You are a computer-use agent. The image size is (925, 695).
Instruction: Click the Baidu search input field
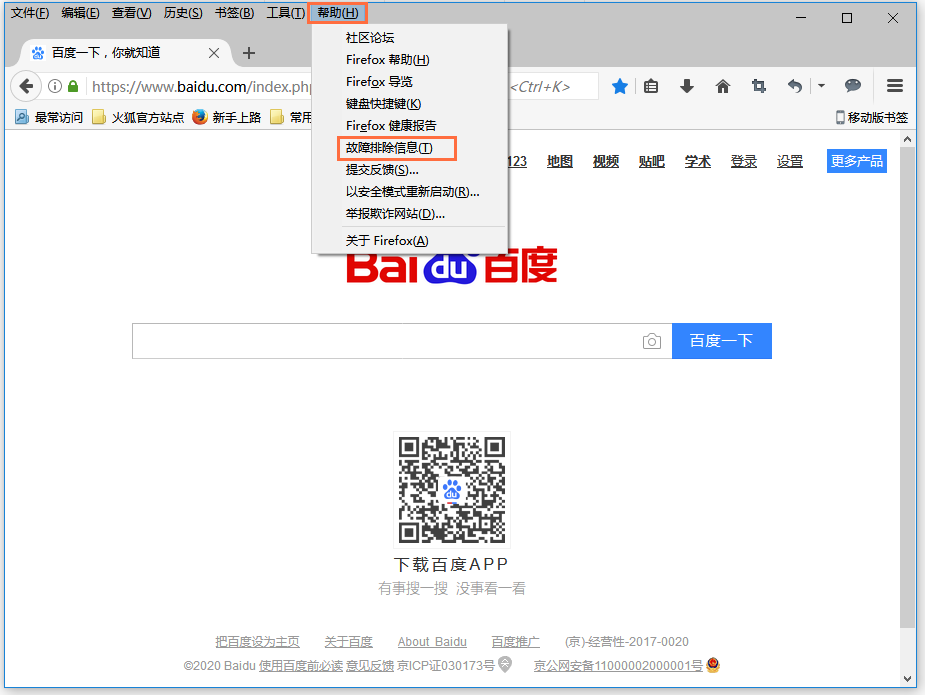(385, 341)
